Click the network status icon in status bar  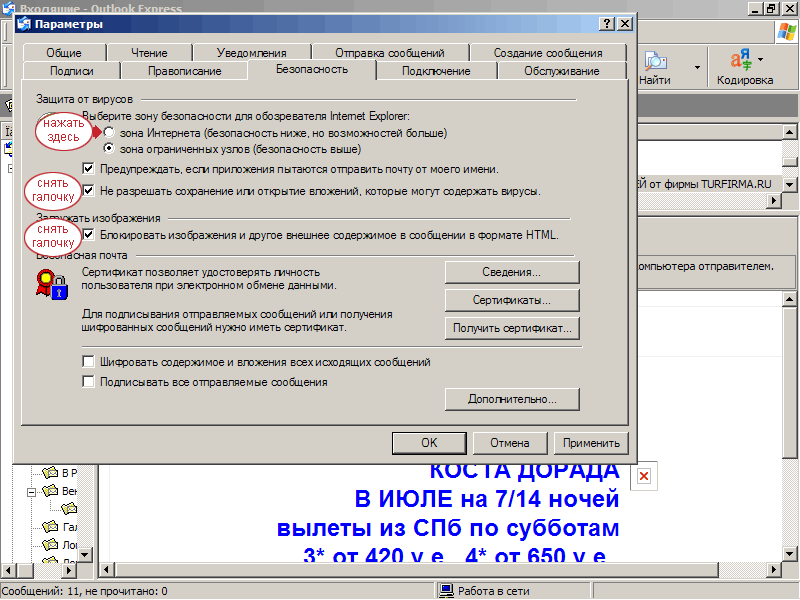[x=447, y=591]
